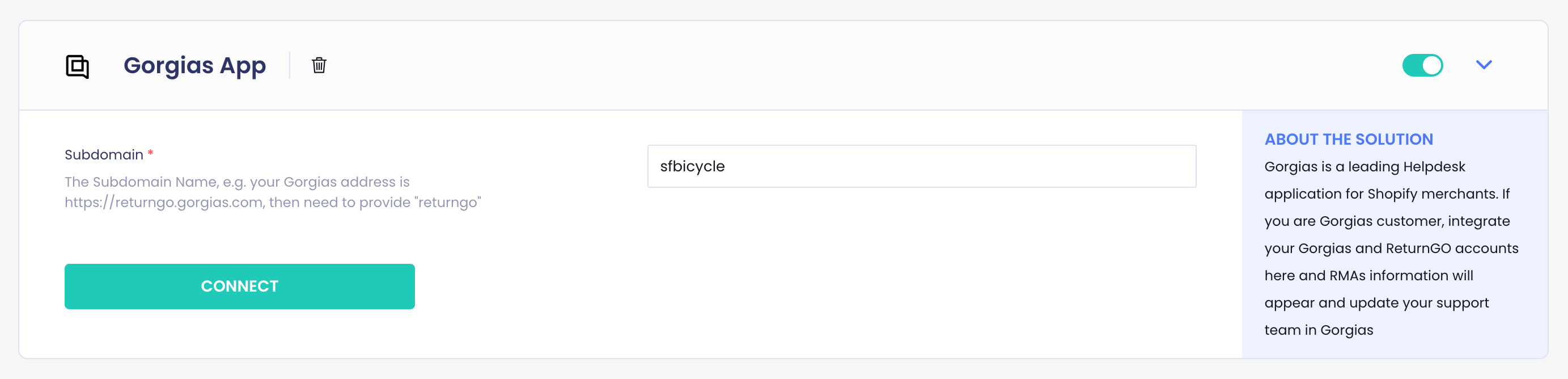1568x379 pixels.
Task: Click "The Subdomain Name, e.g." helper line
Action: pos(237,182)
